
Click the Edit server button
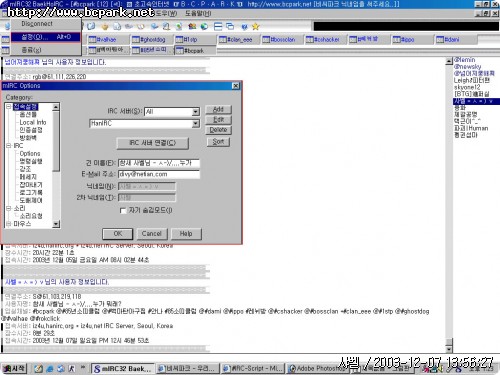218,120
